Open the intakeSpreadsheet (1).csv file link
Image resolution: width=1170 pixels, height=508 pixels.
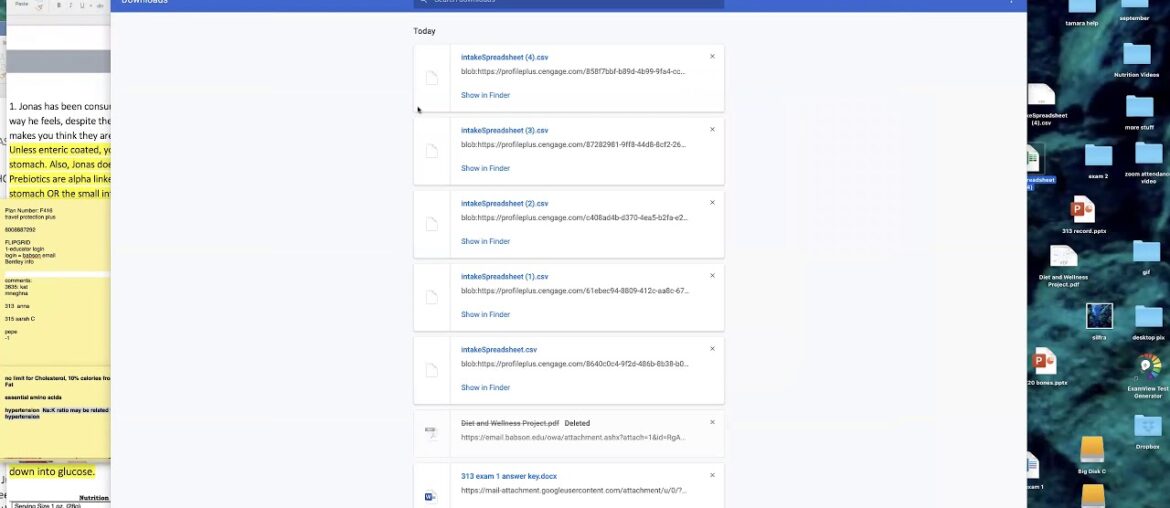pos(504,277)
